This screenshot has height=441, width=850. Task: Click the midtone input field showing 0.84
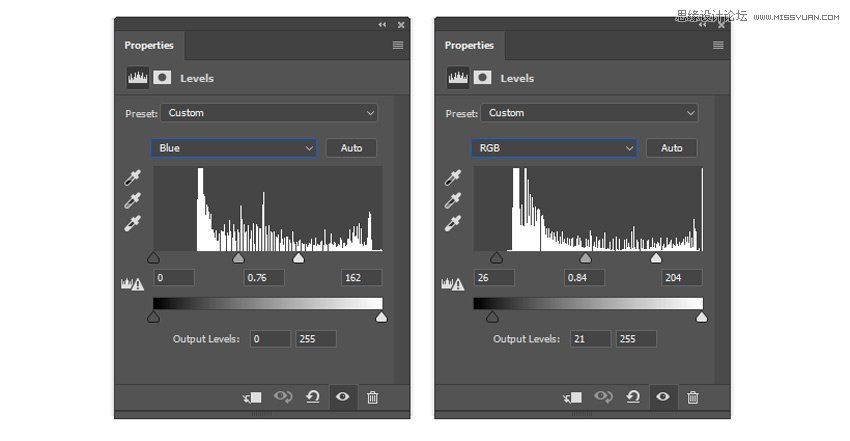coord(584,277)
